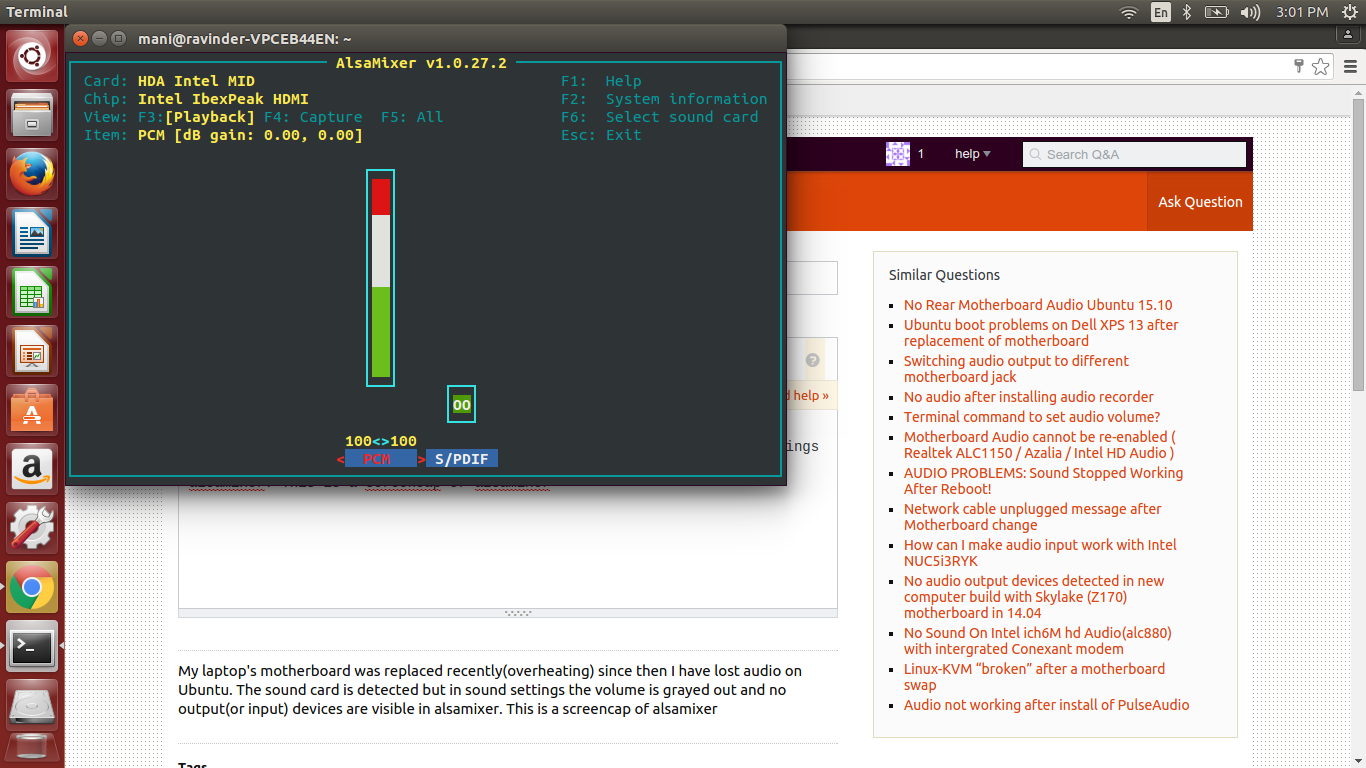
Task: Open LibreOffice Calc from the dock
Action: coord(32,292)
